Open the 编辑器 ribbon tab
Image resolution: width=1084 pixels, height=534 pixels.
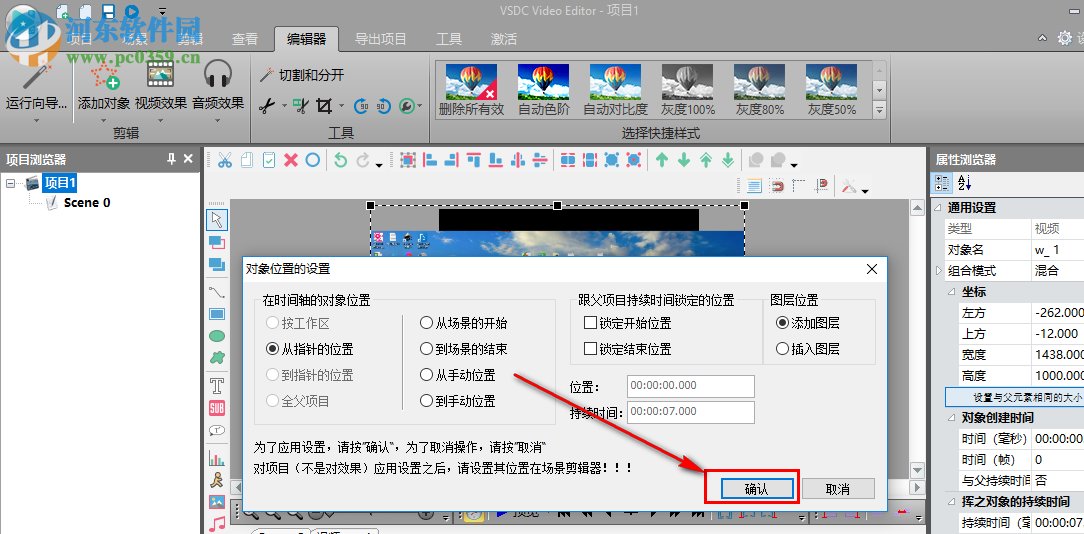click(306, 39)
